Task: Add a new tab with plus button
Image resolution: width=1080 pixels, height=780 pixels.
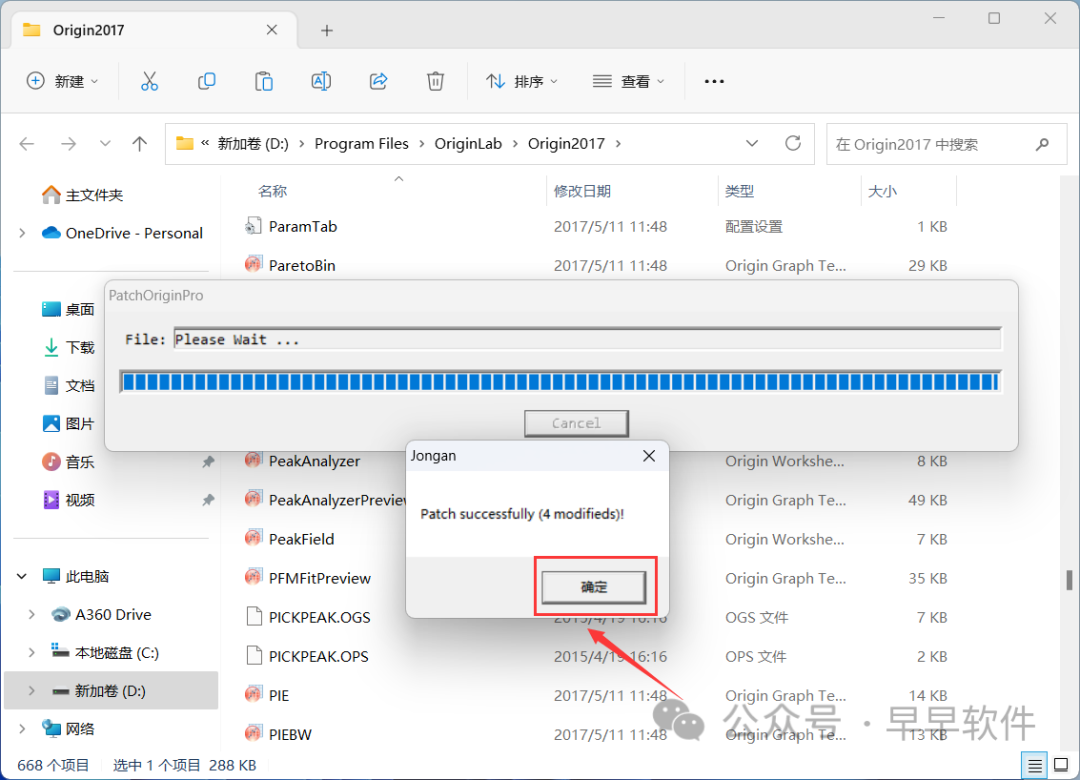Action: point(326,30)
